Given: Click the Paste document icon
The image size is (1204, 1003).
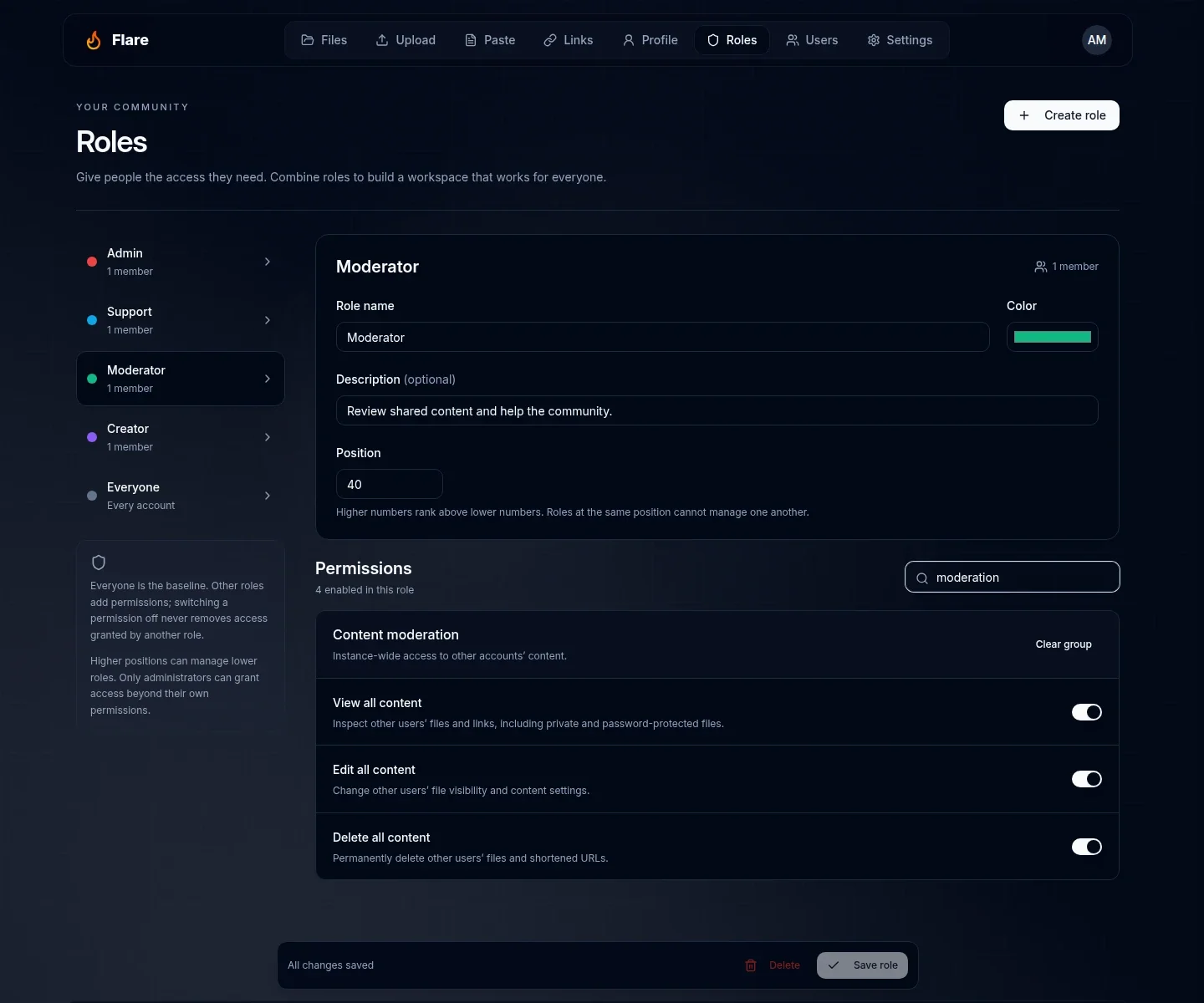Looking at the screenshot, I should (x=471, y=40).
